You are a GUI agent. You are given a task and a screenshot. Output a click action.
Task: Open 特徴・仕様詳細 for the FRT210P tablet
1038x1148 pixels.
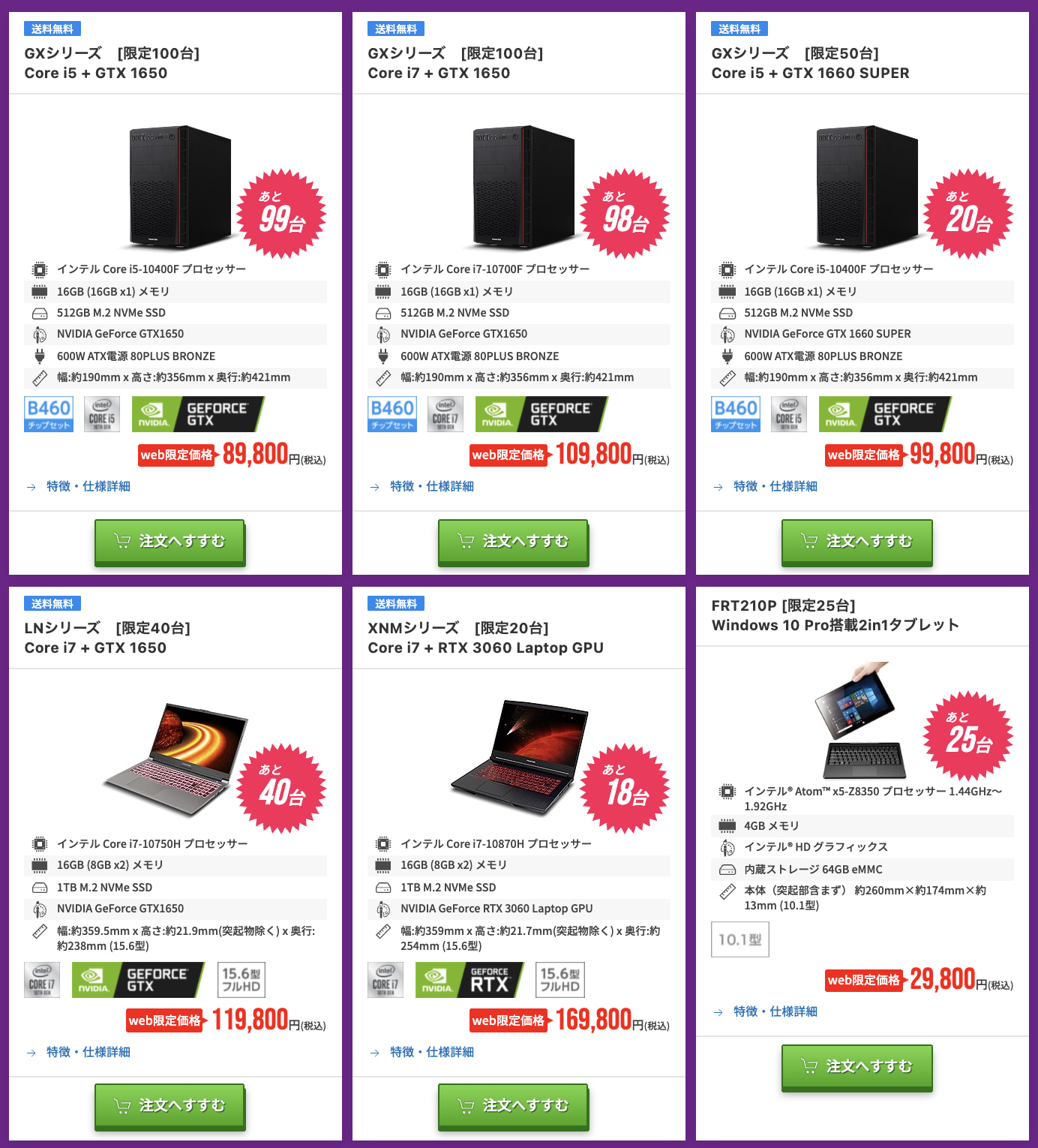click(x=775, y=1011)
